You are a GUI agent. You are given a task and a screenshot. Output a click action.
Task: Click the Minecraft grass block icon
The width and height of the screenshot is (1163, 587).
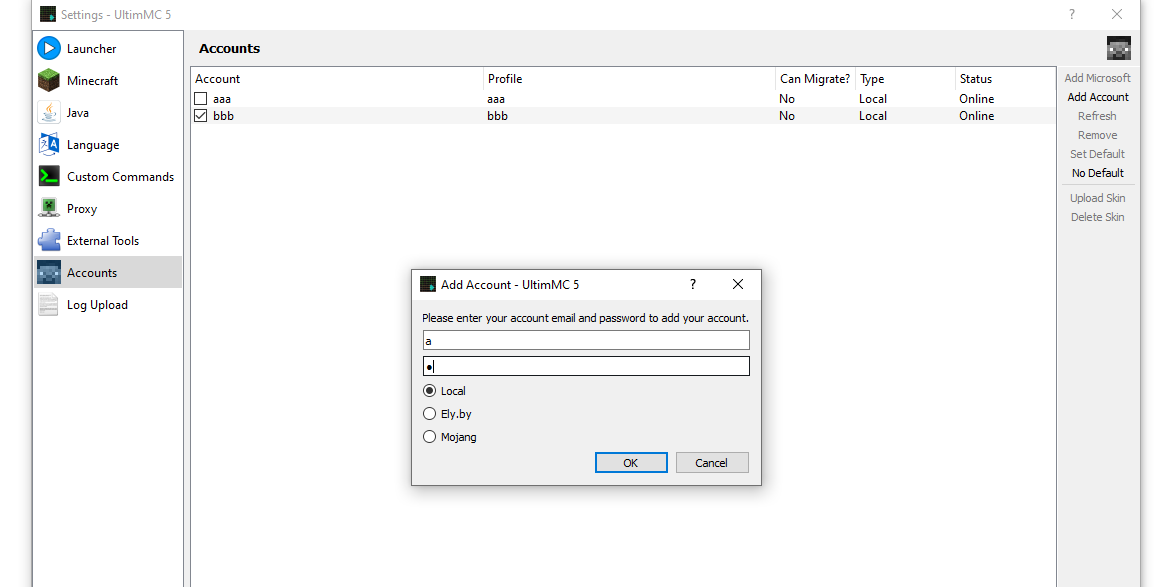[x=49, y=80]
